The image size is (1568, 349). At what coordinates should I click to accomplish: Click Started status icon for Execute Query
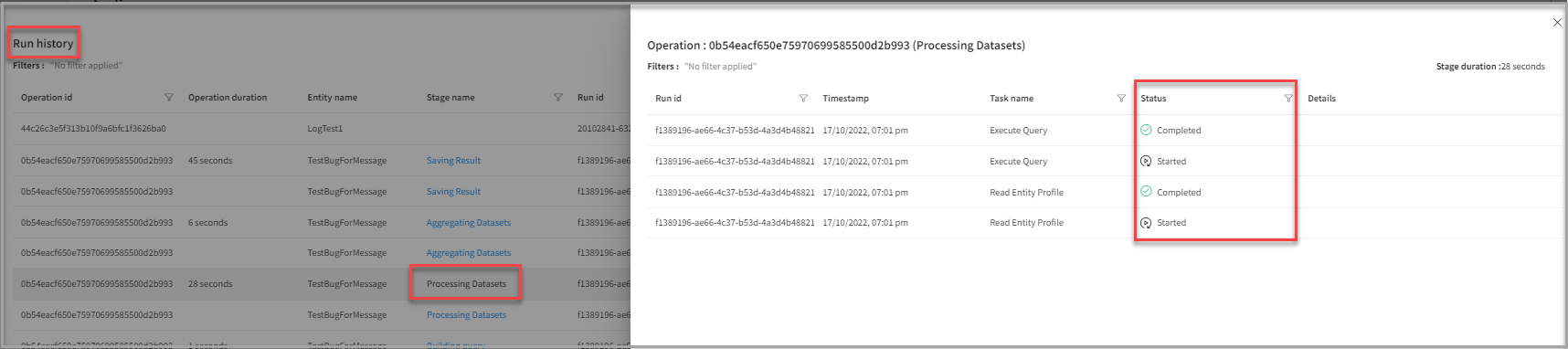pos(1146,161)
